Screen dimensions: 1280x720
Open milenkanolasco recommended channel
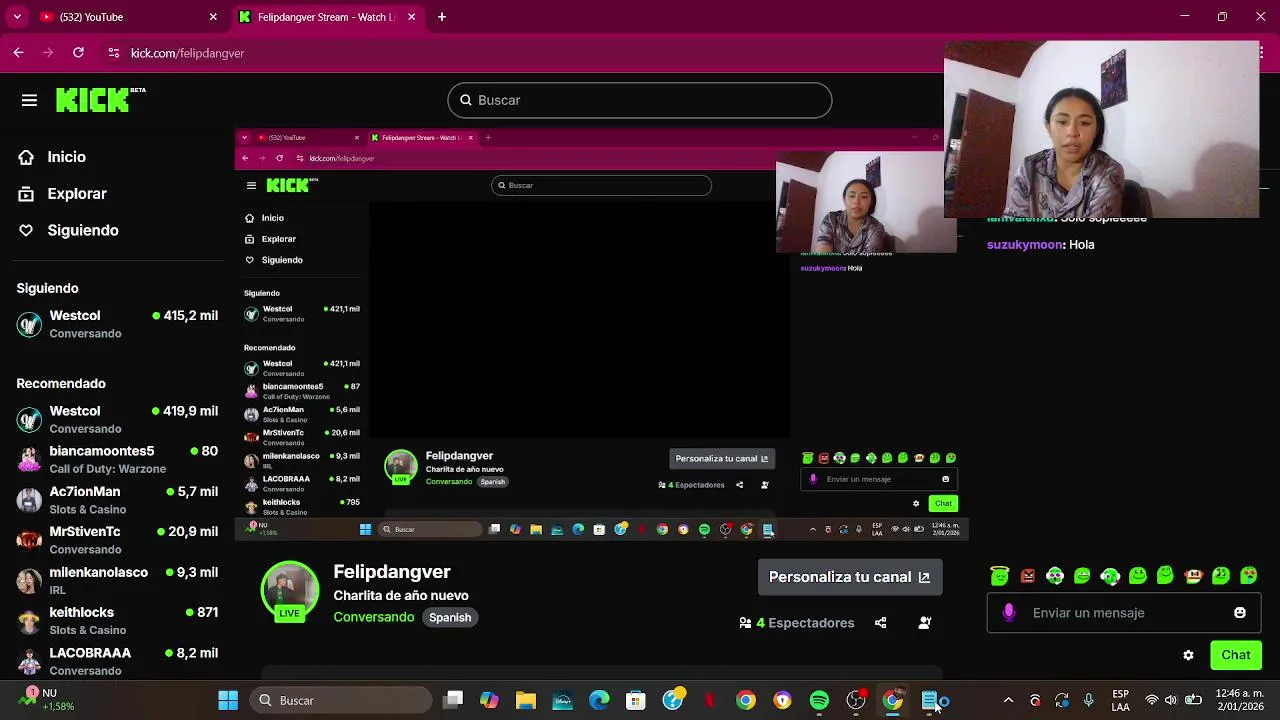(x=118, y=580)
